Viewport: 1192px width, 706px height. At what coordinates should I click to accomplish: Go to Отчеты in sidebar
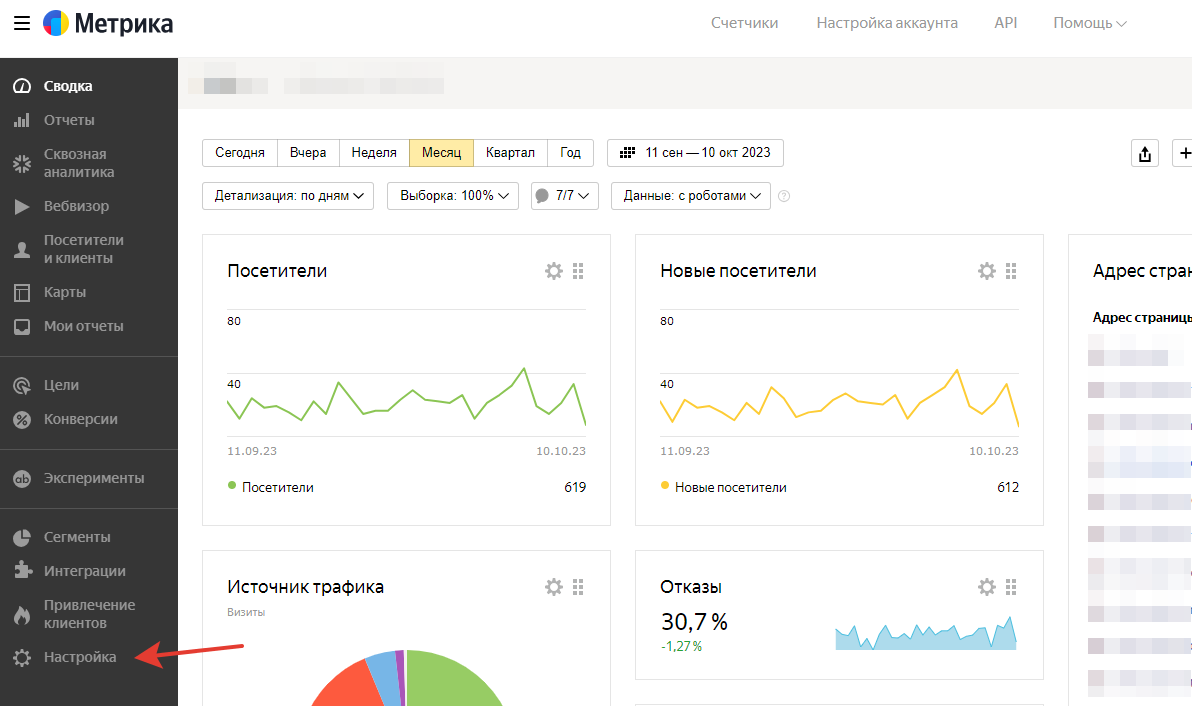(69, 120)
